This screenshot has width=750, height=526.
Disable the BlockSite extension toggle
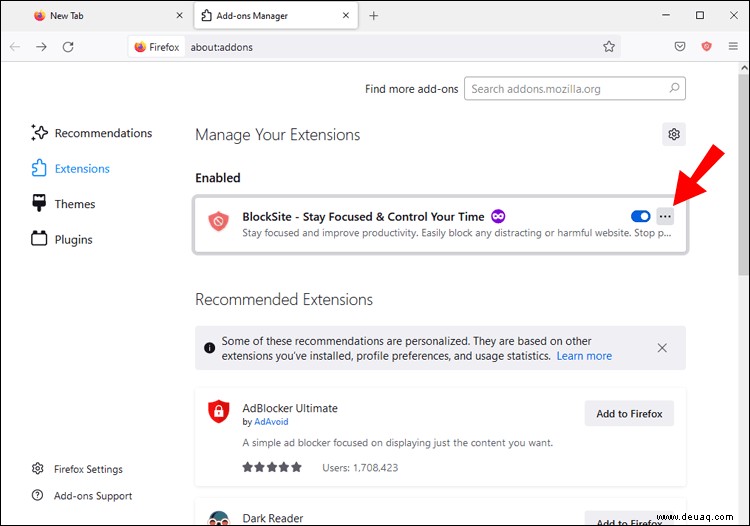point(640,216)
